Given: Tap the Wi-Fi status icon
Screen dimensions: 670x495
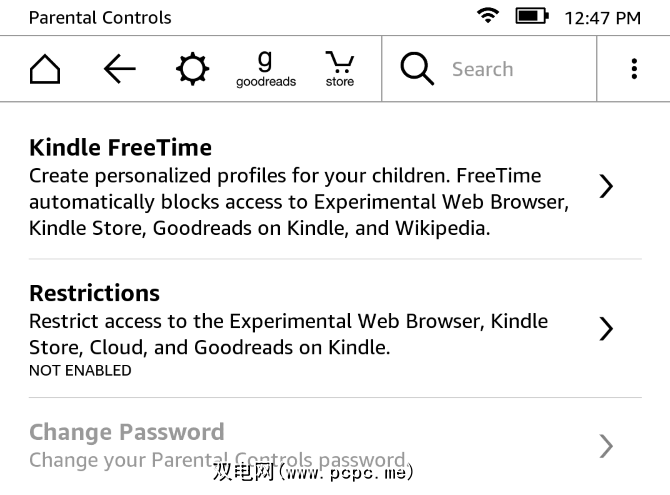Looking at the screenshot, I should tap(488, 16).
